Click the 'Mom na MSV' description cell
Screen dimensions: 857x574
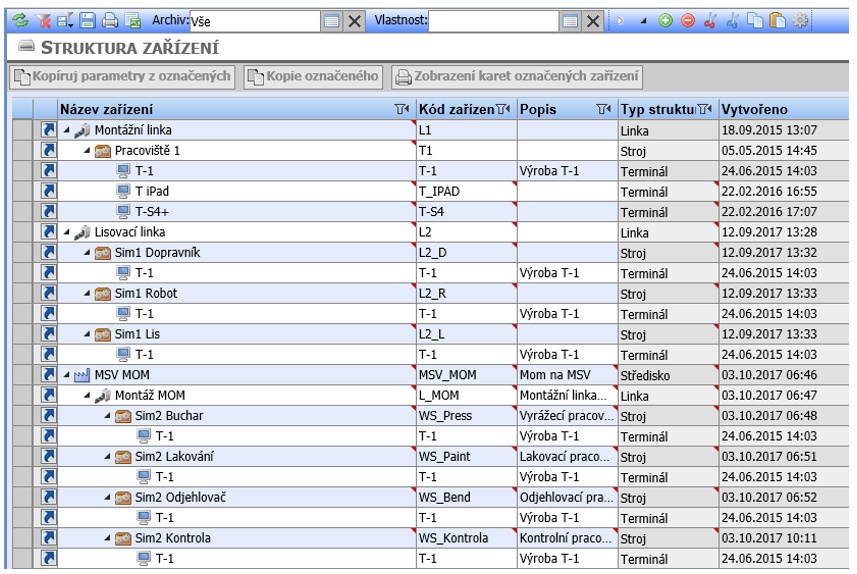(567, 375)
